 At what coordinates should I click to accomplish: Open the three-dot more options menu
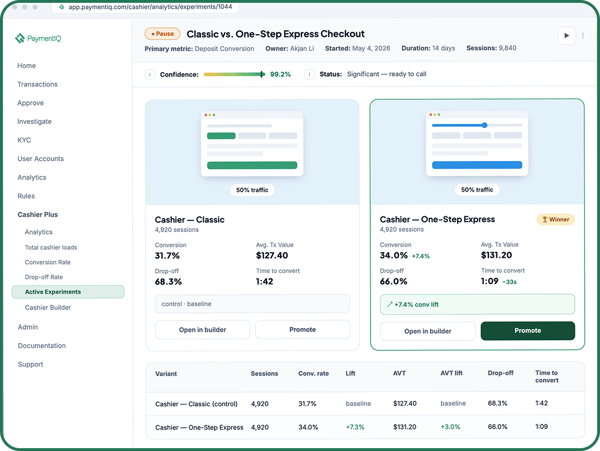[583, 36]
